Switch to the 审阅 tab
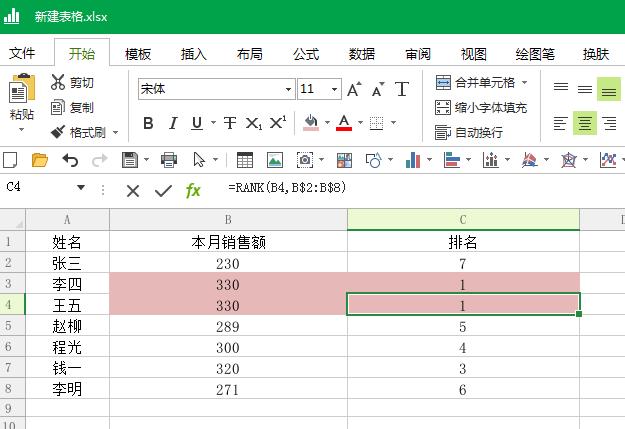The height and width of the screenshot is (429, 625). (418, 53)
